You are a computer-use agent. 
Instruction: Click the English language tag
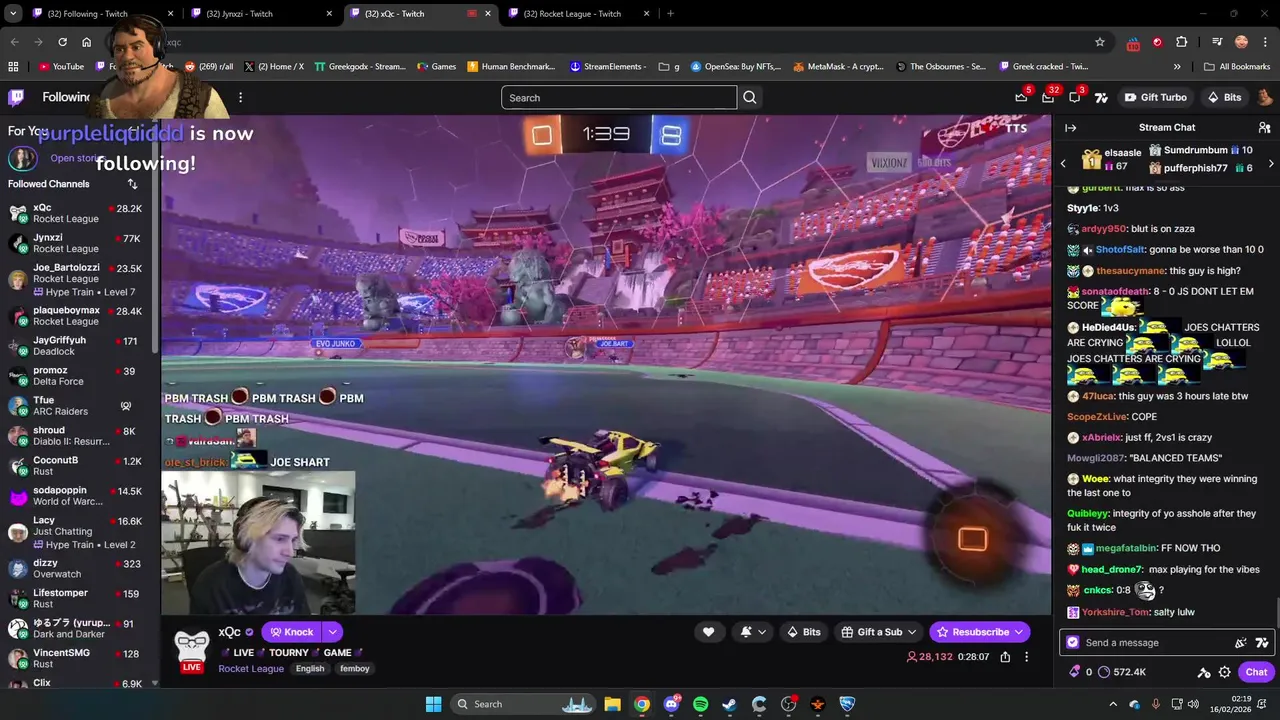click(x=310, y=668)
